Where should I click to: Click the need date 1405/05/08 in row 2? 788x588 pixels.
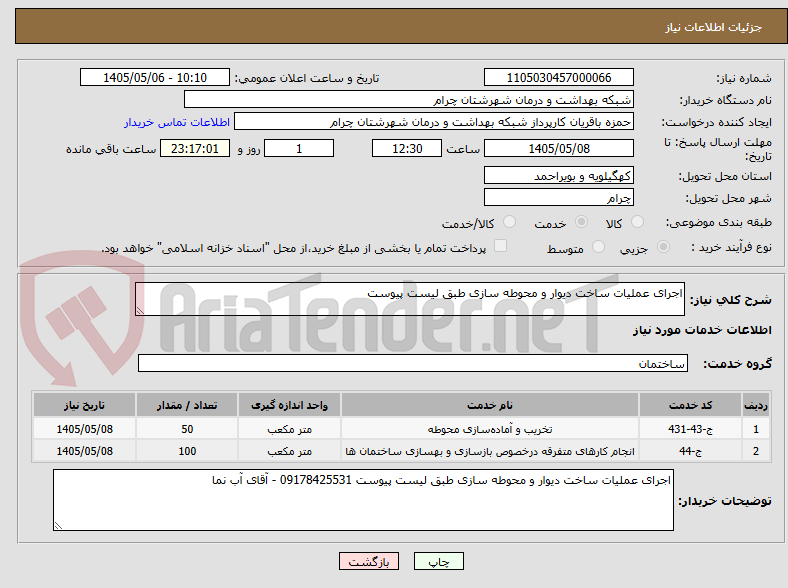point(84,451)
